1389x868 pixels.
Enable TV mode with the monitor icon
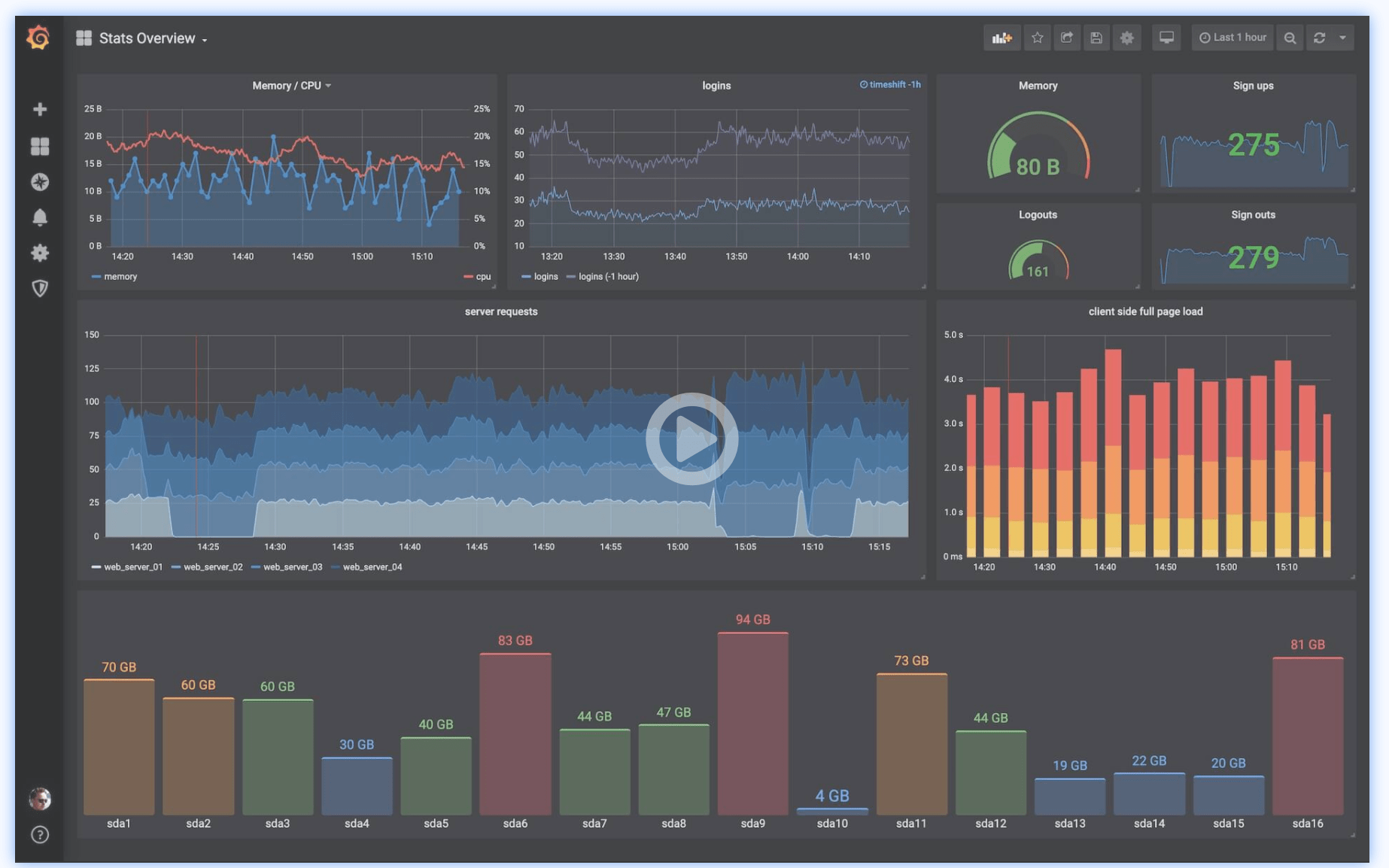click(1166, 37)
